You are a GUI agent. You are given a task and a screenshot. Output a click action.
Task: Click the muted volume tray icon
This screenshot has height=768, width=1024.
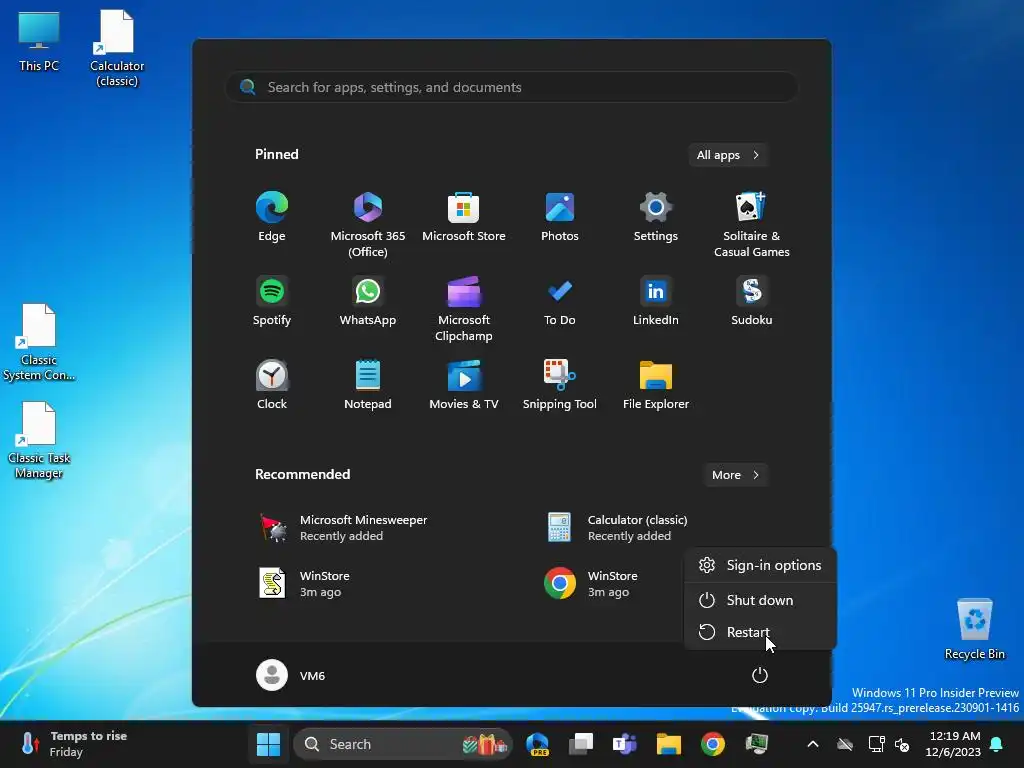click(902, 744)
